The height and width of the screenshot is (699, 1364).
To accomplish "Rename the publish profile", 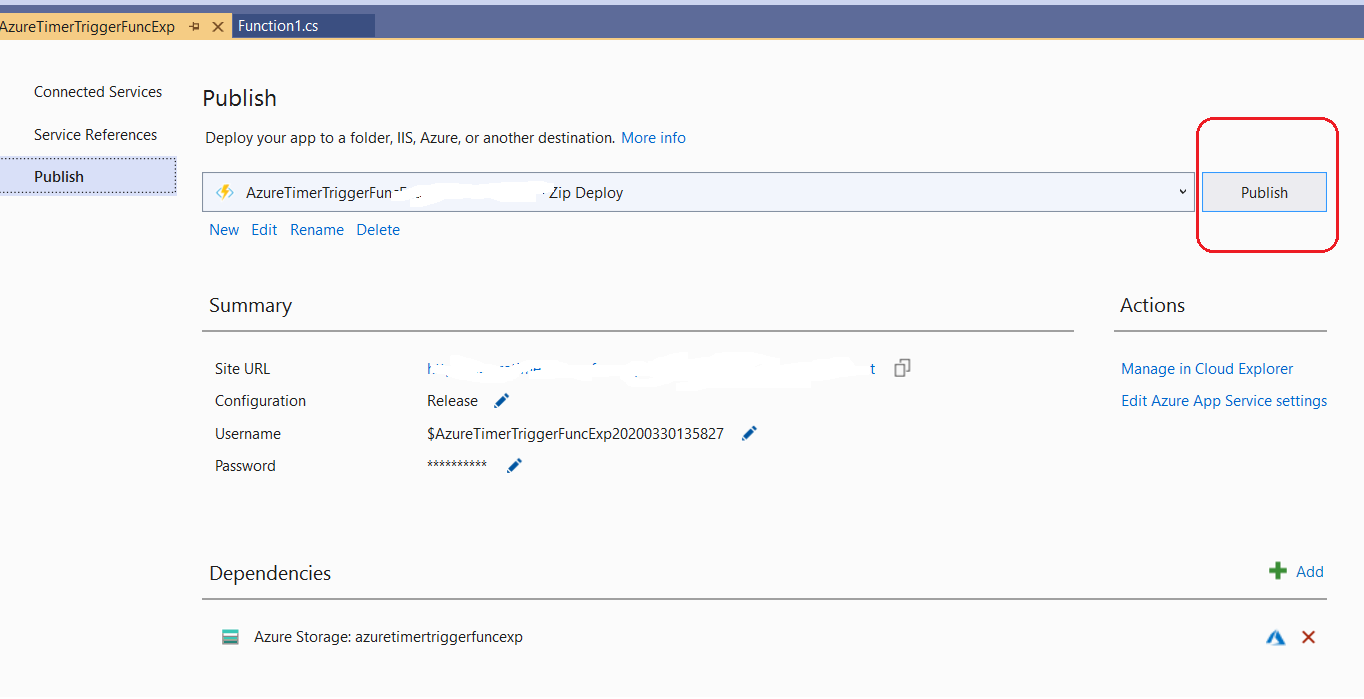I will coord(317,230).
